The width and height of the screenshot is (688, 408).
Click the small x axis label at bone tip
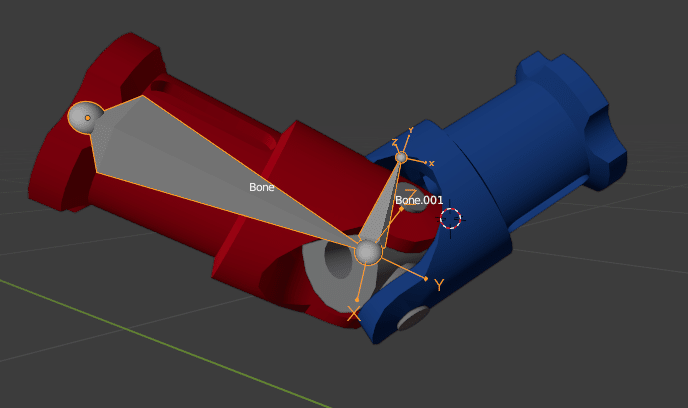tap(432, 164)
